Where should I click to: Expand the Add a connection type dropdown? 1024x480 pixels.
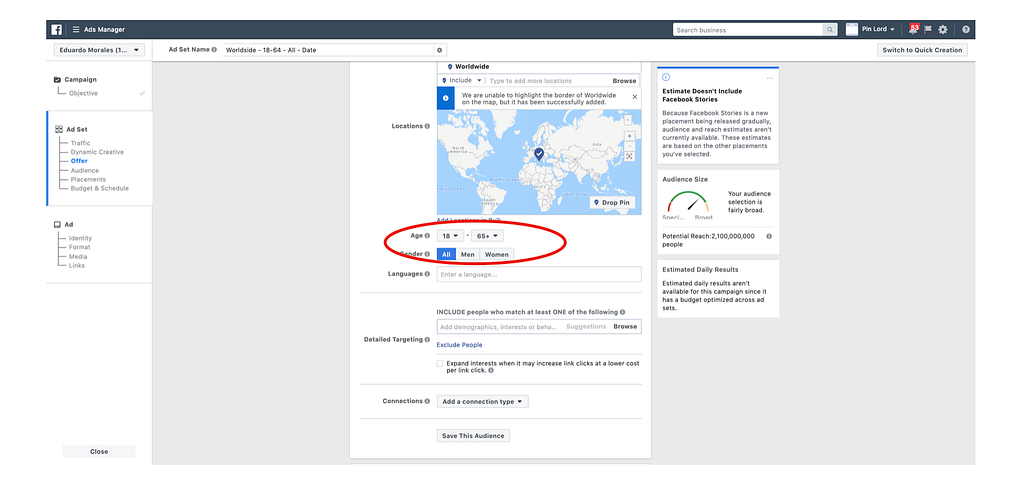click(x=483, y=401)
